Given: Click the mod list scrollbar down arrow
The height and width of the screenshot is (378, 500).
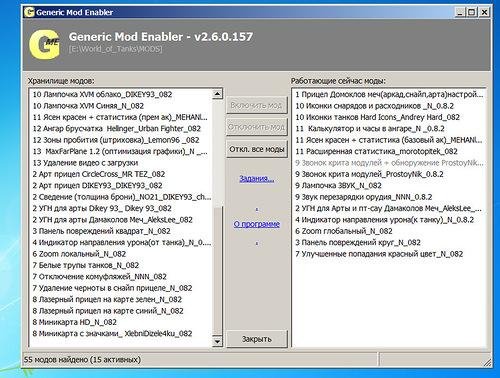Looking at the screenshot, I should point(217,342).
